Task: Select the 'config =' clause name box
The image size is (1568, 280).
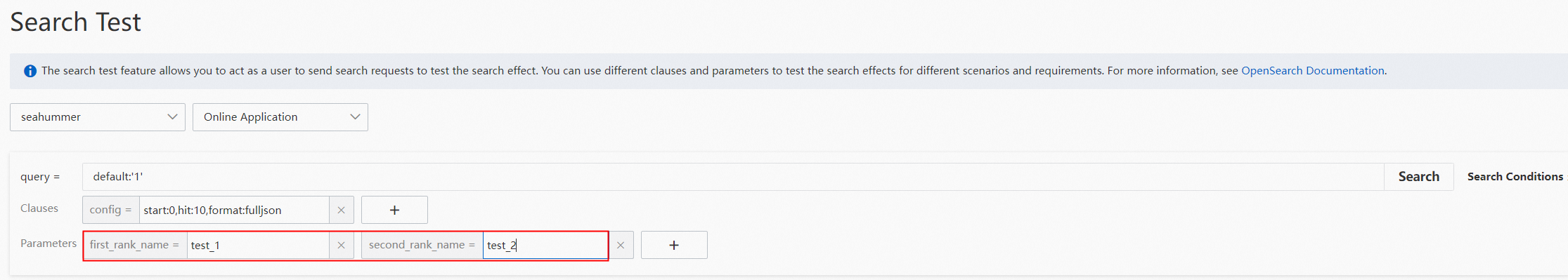Action: point(111,210)
